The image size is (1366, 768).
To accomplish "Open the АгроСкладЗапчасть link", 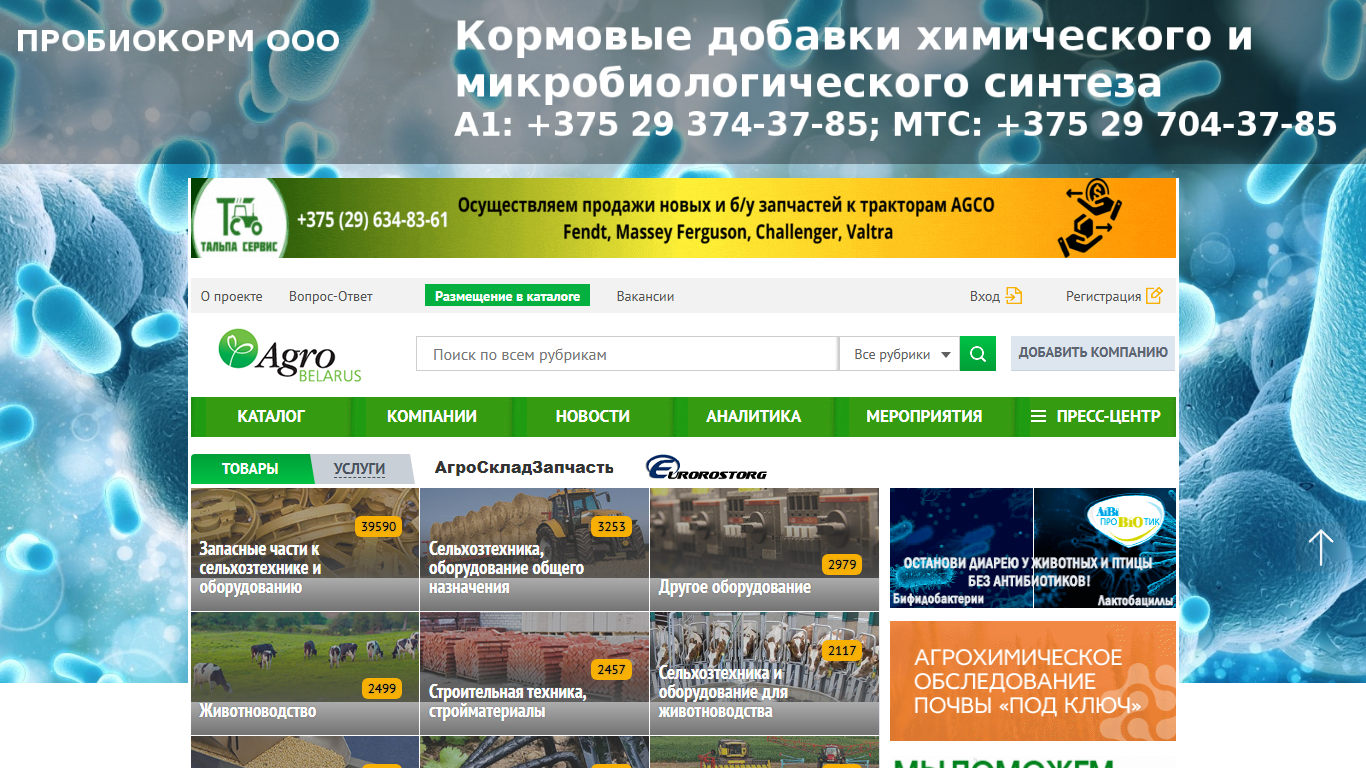I will click(524, 468).
